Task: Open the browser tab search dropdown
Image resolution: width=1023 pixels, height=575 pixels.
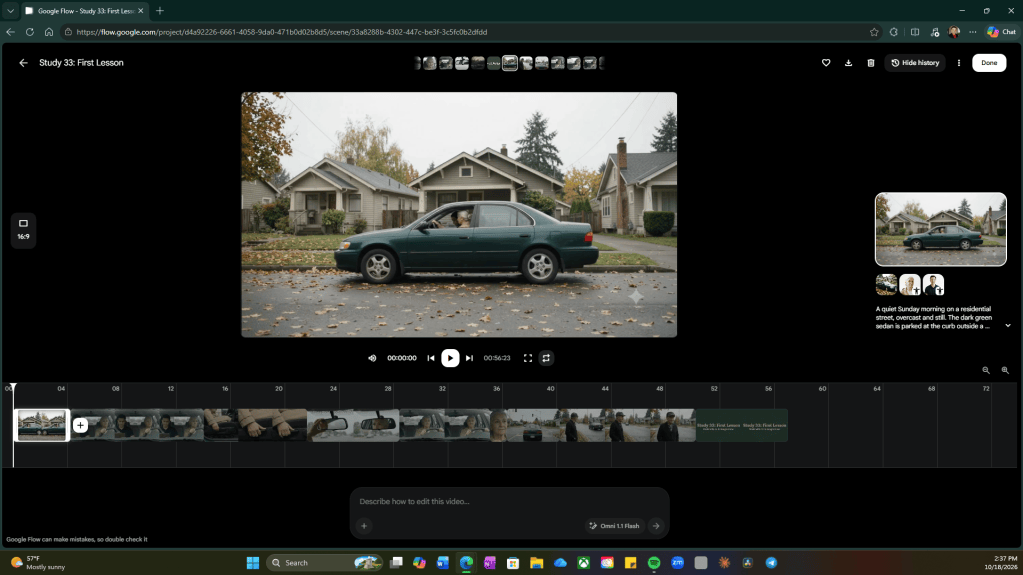Action: click(10, 11)
